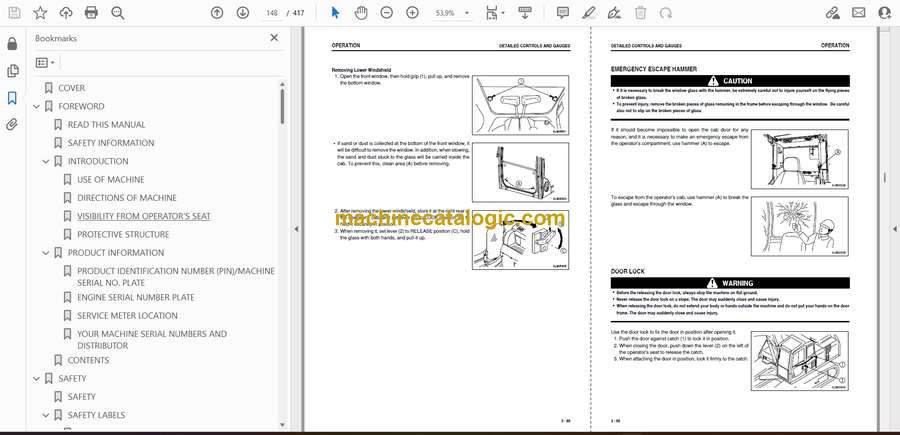Click the EMERGENCY ESCAPE HAMMER heading
This screenshot has height=435, width=900.
654,69
